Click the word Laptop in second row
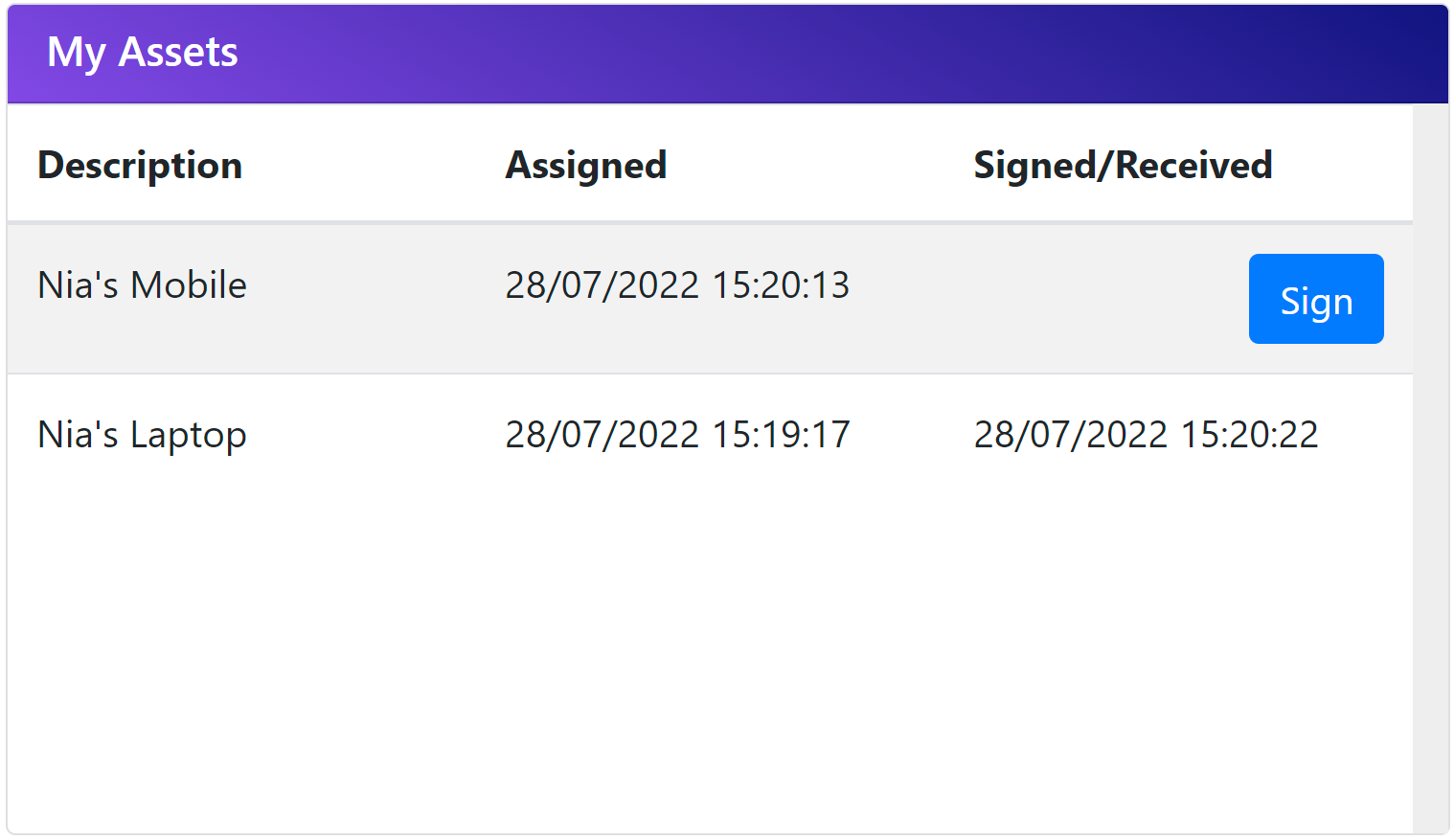1455x840 pixels. pos(189,437)
